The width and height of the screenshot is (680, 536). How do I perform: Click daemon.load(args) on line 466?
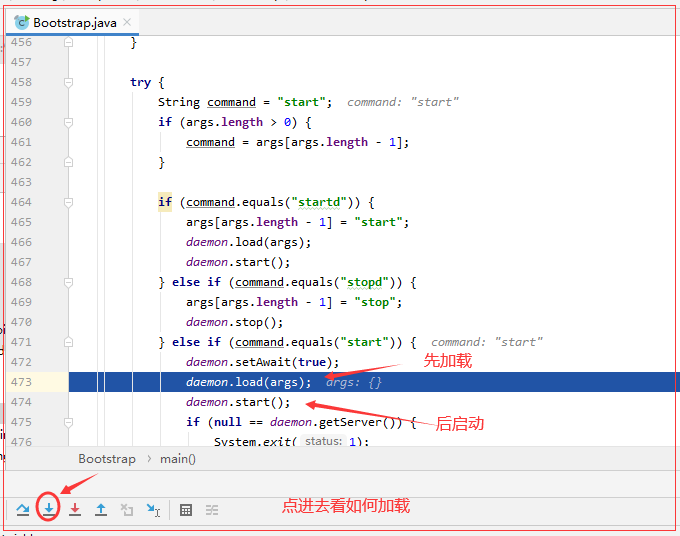click(x=248, y=242)
